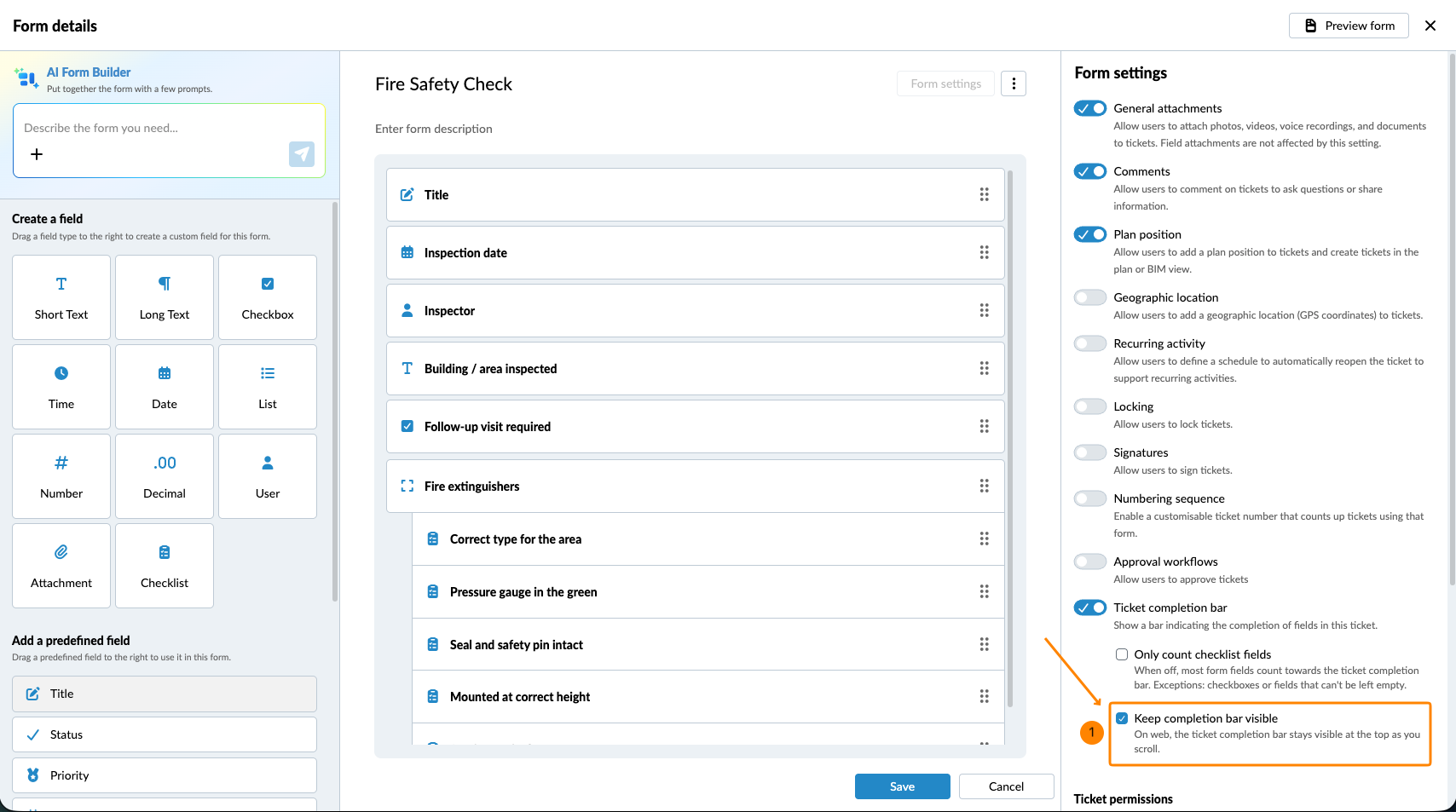
Task: Add the predefined Status field
Action: pyautogui.click(x=165, y=734)
